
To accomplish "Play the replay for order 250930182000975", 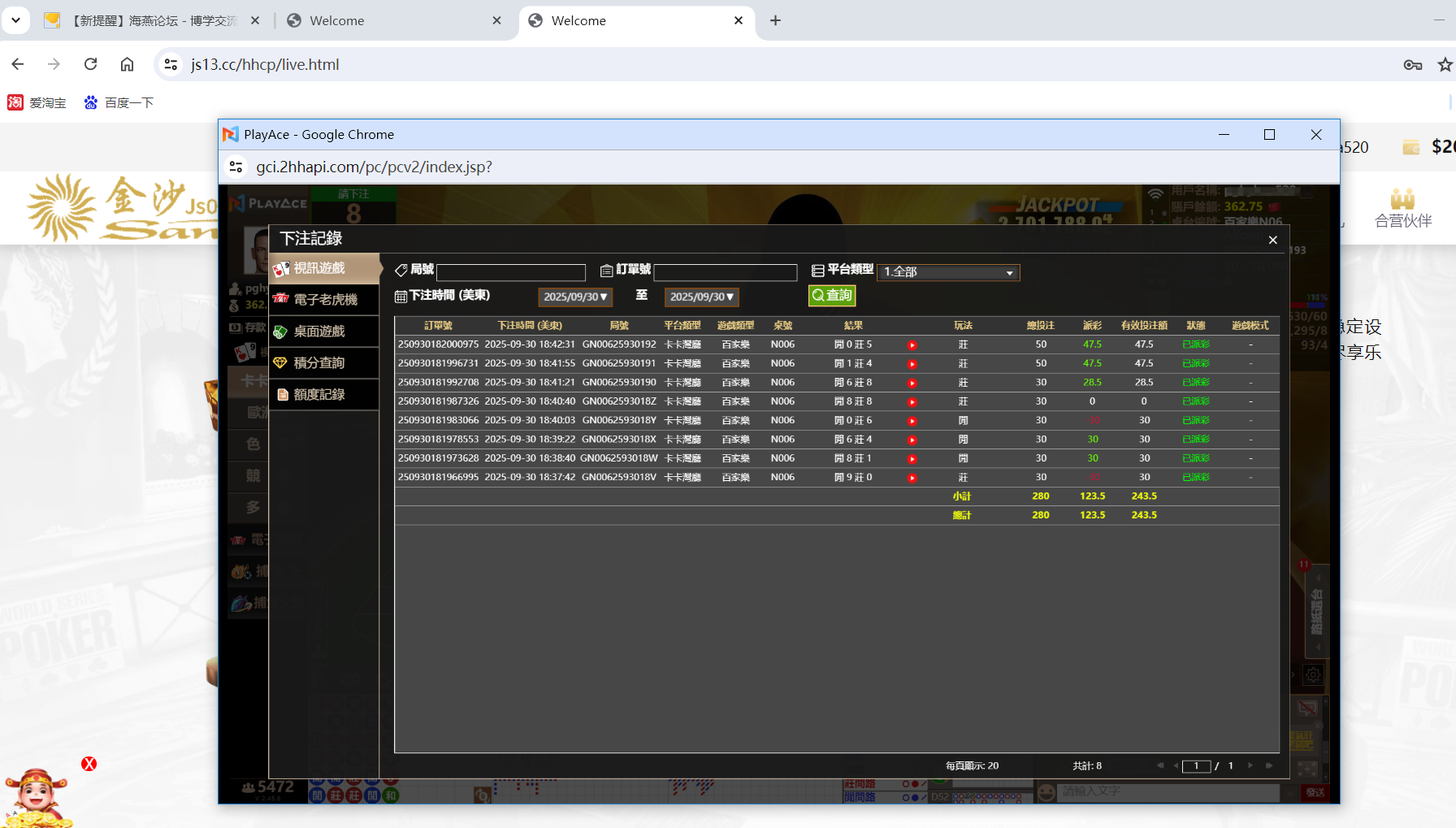I will click(912, 344).
